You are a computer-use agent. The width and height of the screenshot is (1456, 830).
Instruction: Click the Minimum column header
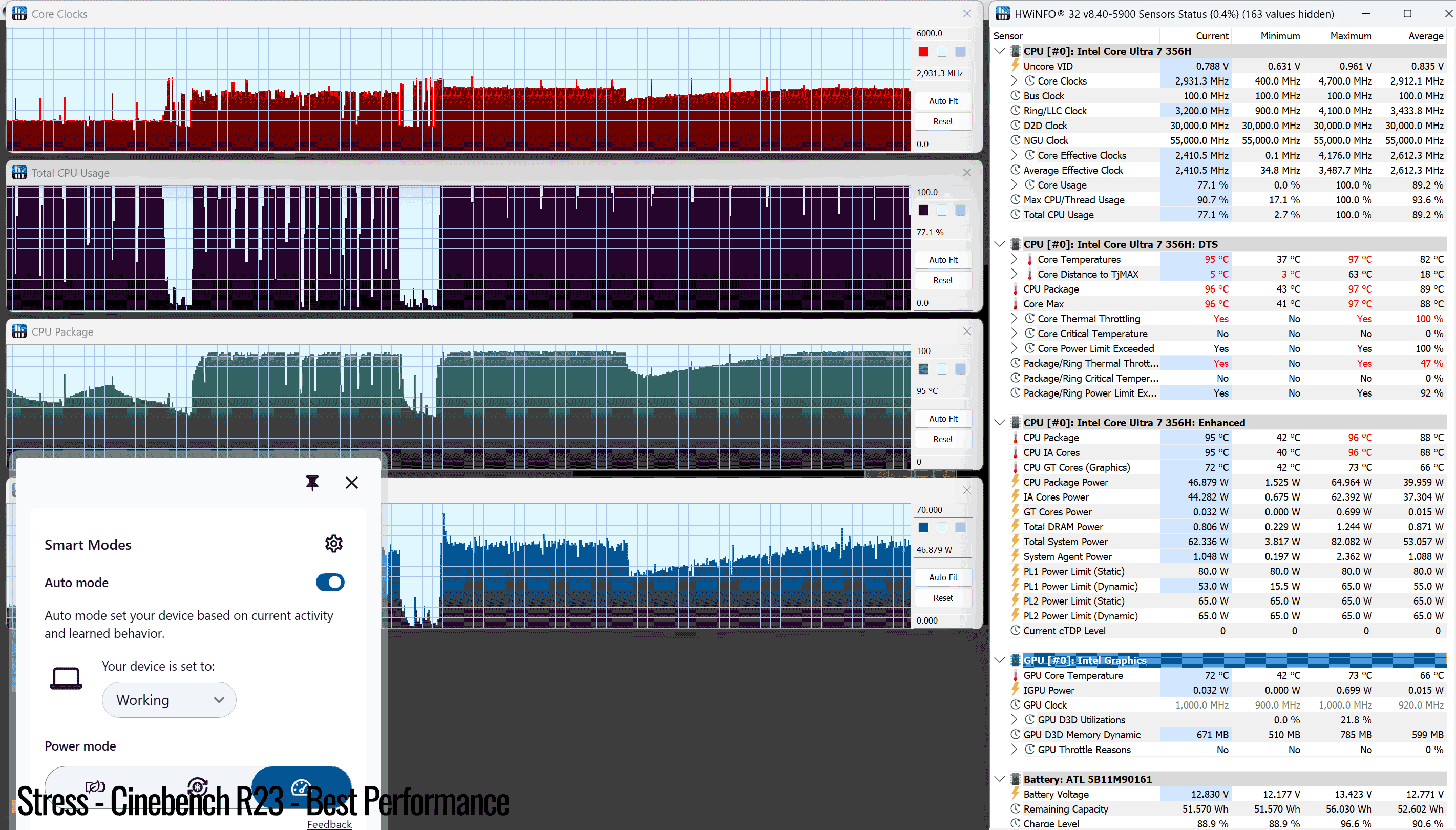click(x=1280, y=36)
